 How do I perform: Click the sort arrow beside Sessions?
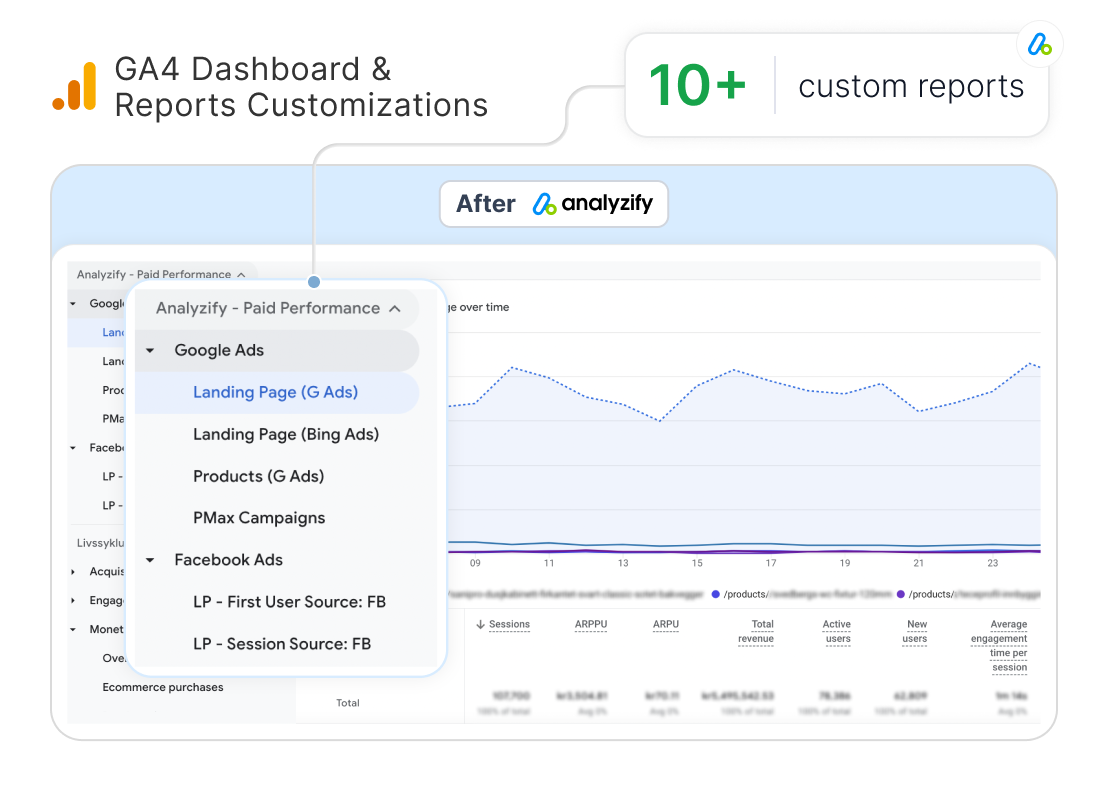pyautogui.click(x=480, y=624)
